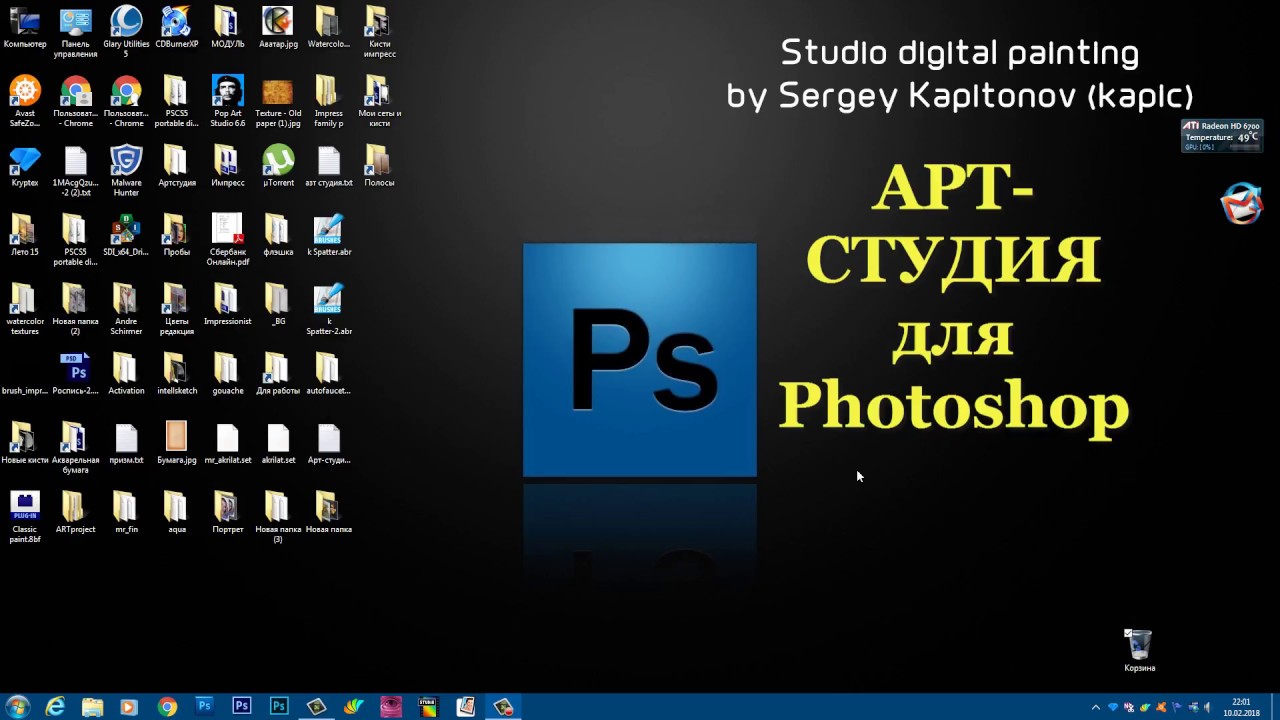Select the Мои сеты и кисти folder

pos(379,101)
